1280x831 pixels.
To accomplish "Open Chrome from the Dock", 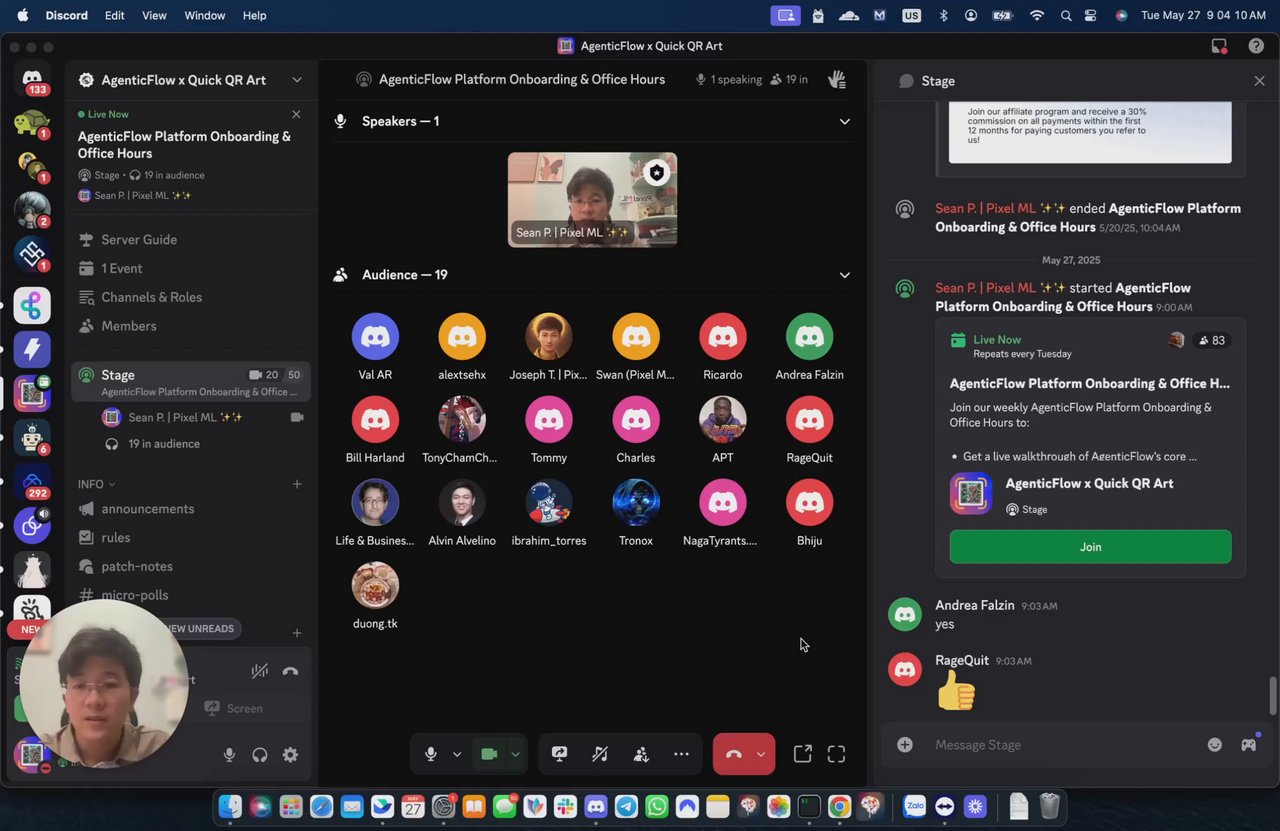I will tap(839, 806).
